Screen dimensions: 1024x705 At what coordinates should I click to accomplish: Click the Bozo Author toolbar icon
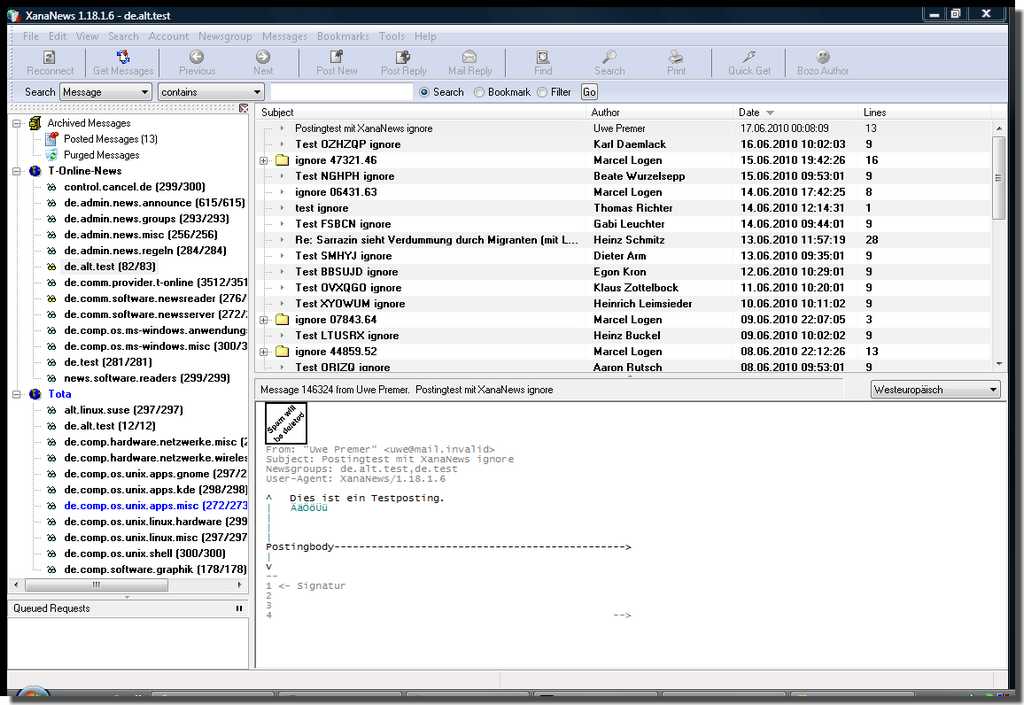[822, 58]
